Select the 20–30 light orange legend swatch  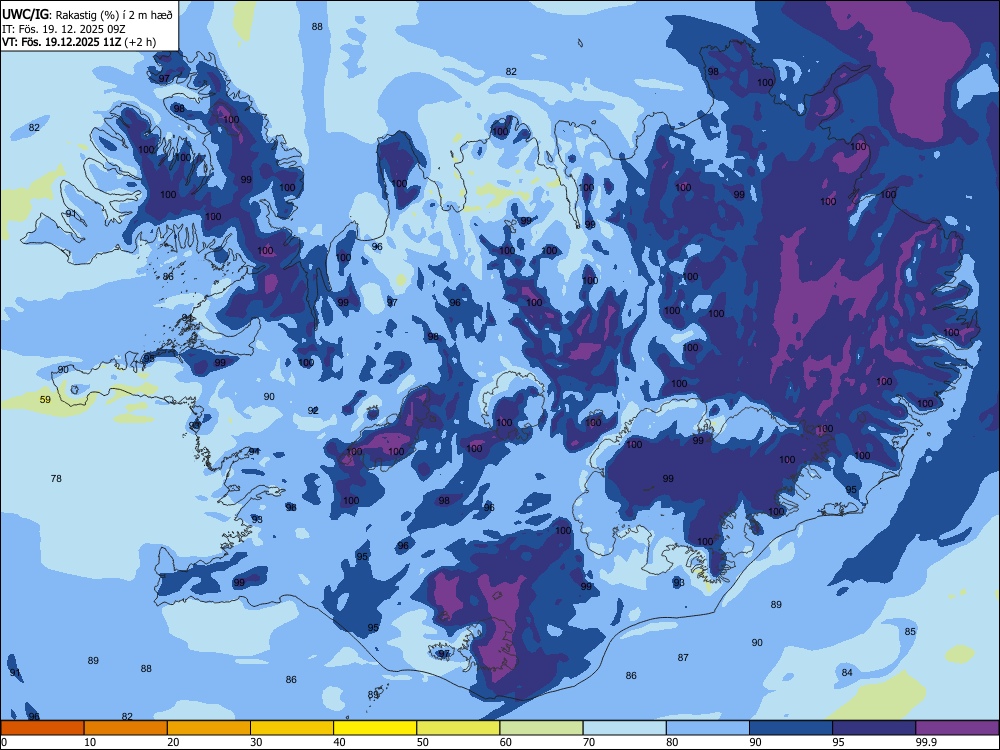[x=209, y=728]
